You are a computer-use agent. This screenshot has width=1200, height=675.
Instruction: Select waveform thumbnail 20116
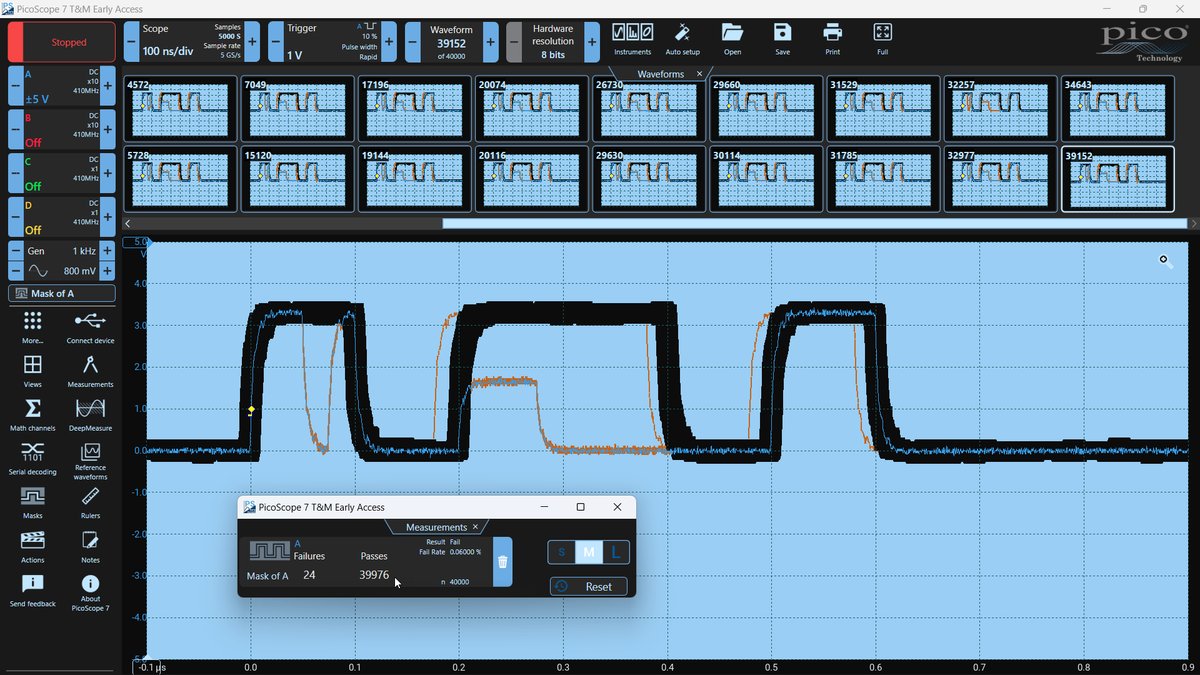point(531,180)
